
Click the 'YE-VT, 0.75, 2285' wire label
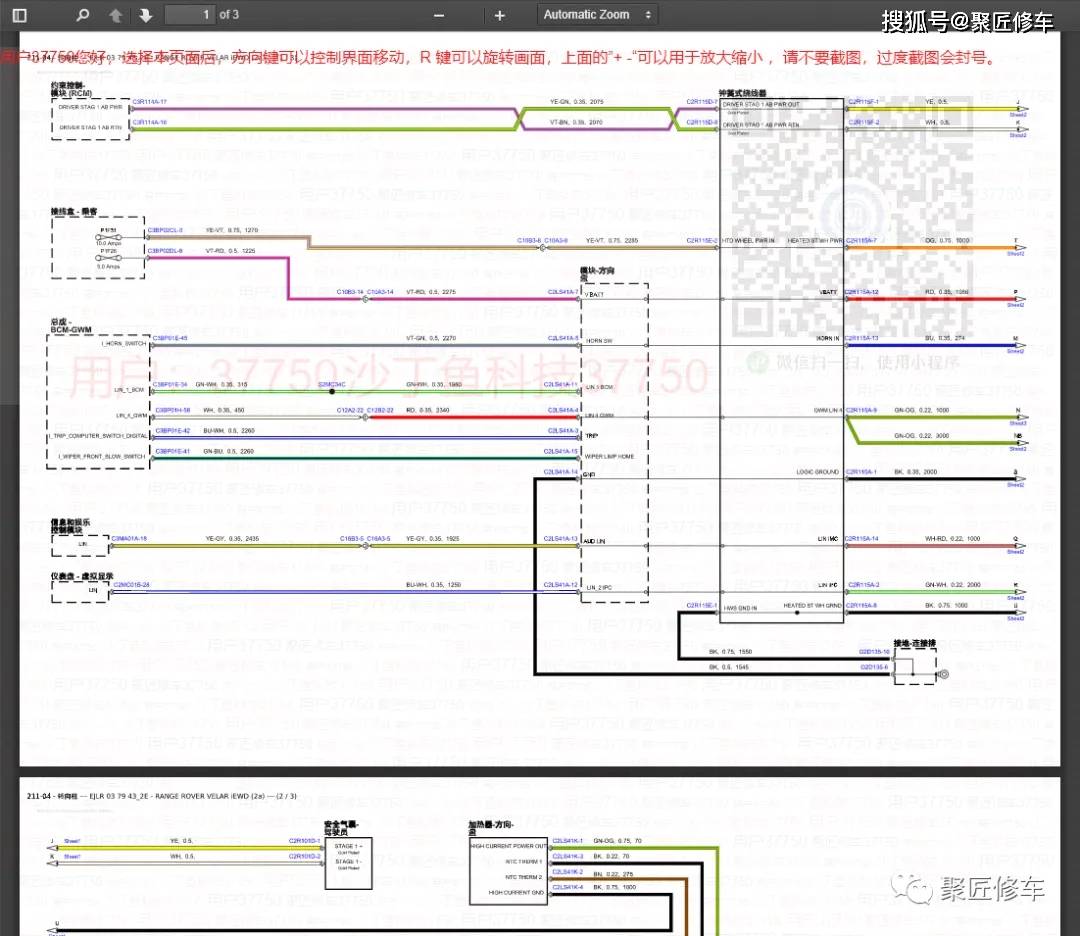tap(612, 240)
